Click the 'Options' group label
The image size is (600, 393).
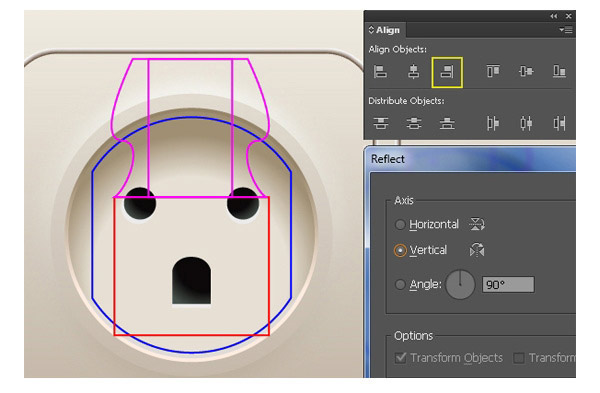[x=414, y=336]
